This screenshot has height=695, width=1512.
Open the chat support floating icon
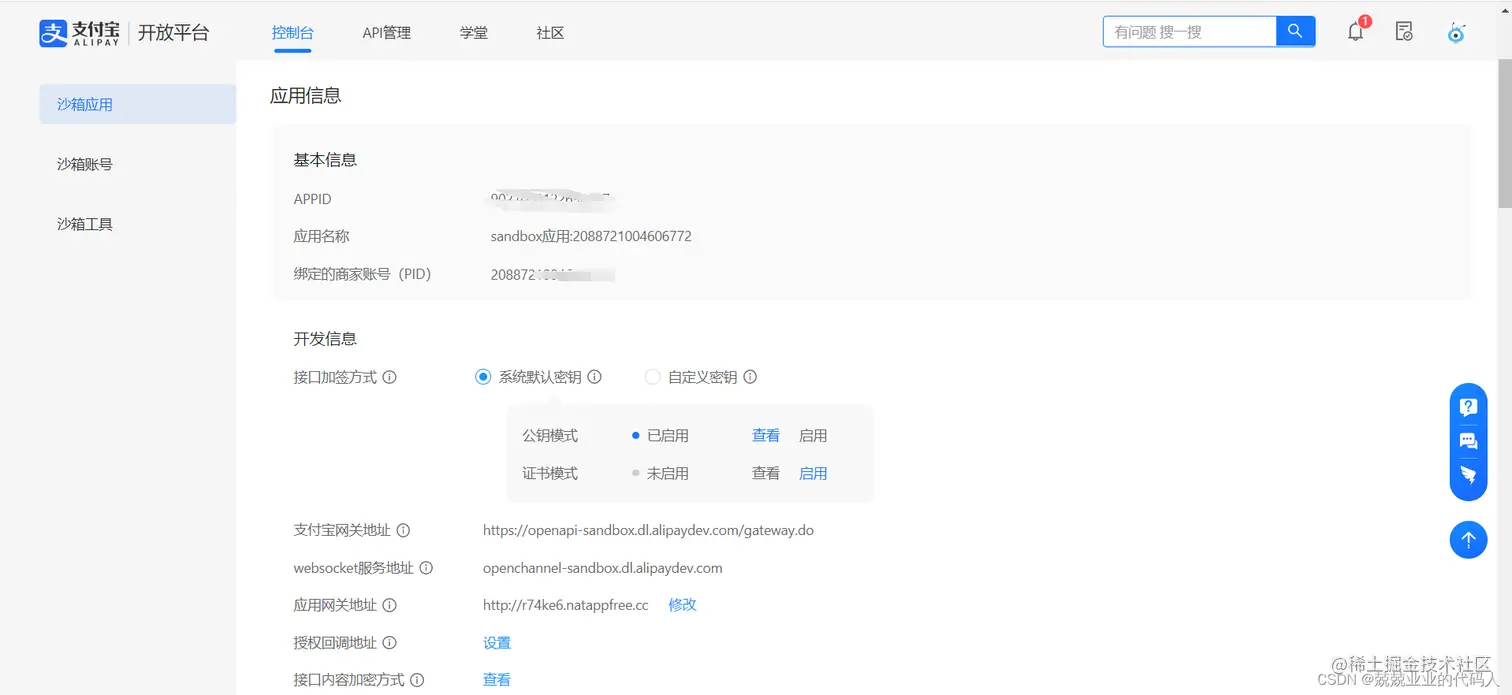1468,441
